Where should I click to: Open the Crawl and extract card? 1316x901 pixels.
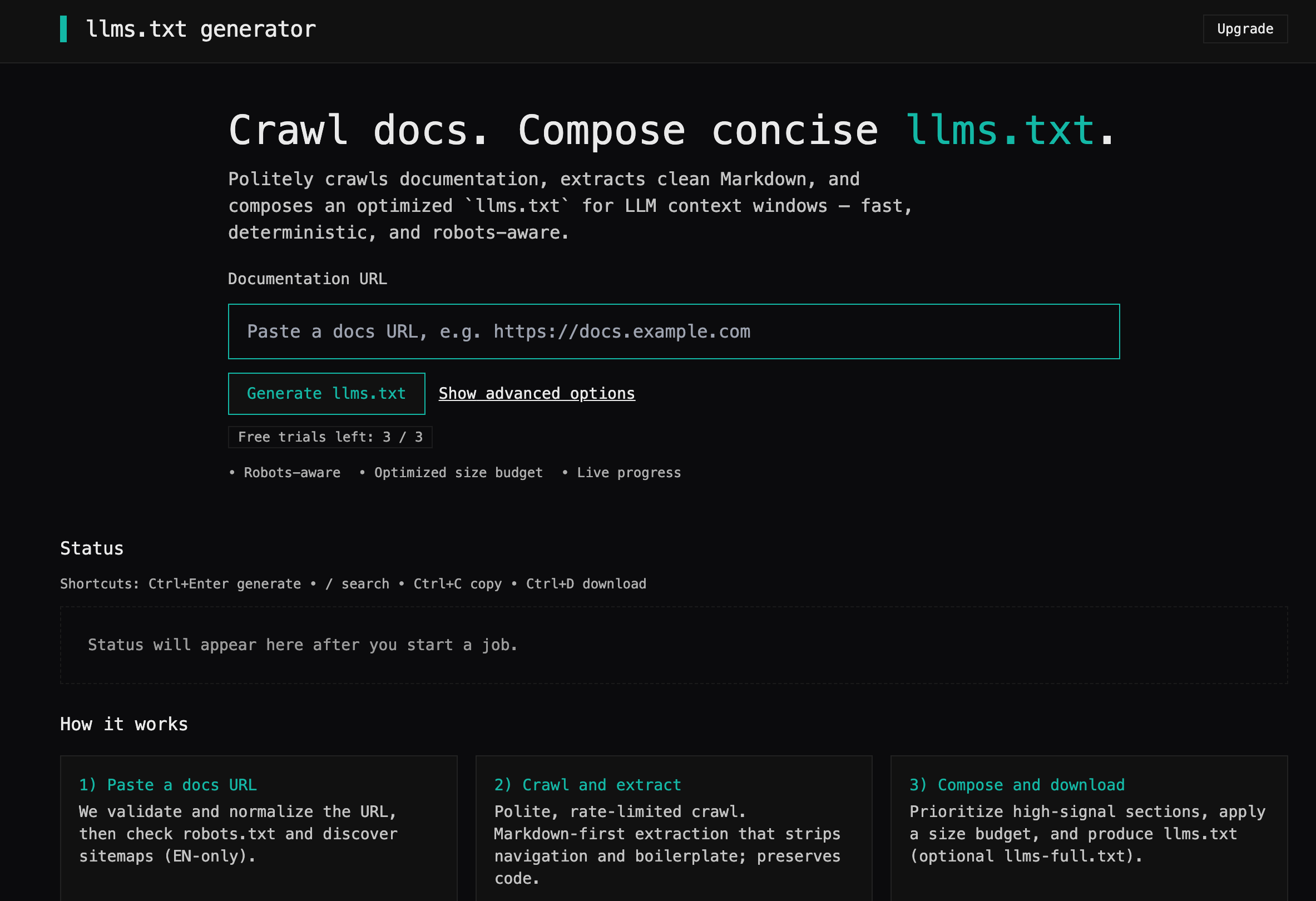(673, 827)
